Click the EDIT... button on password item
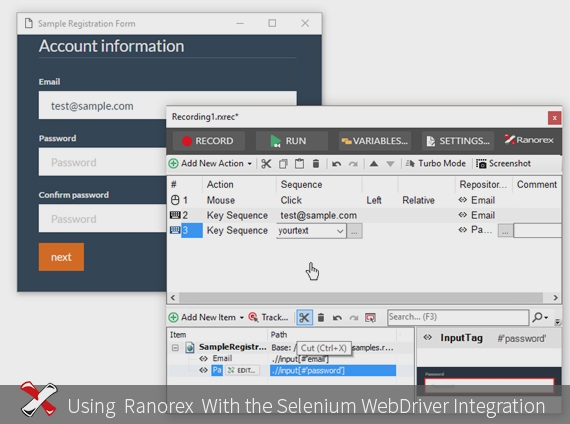Viewport: 570px width, 424px height. [x=242, y=371]
